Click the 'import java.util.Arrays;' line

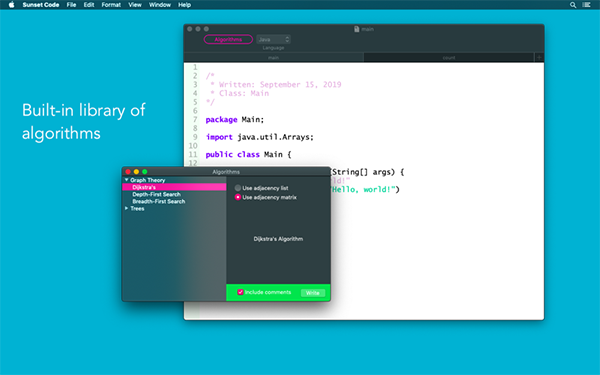[259, 137]
